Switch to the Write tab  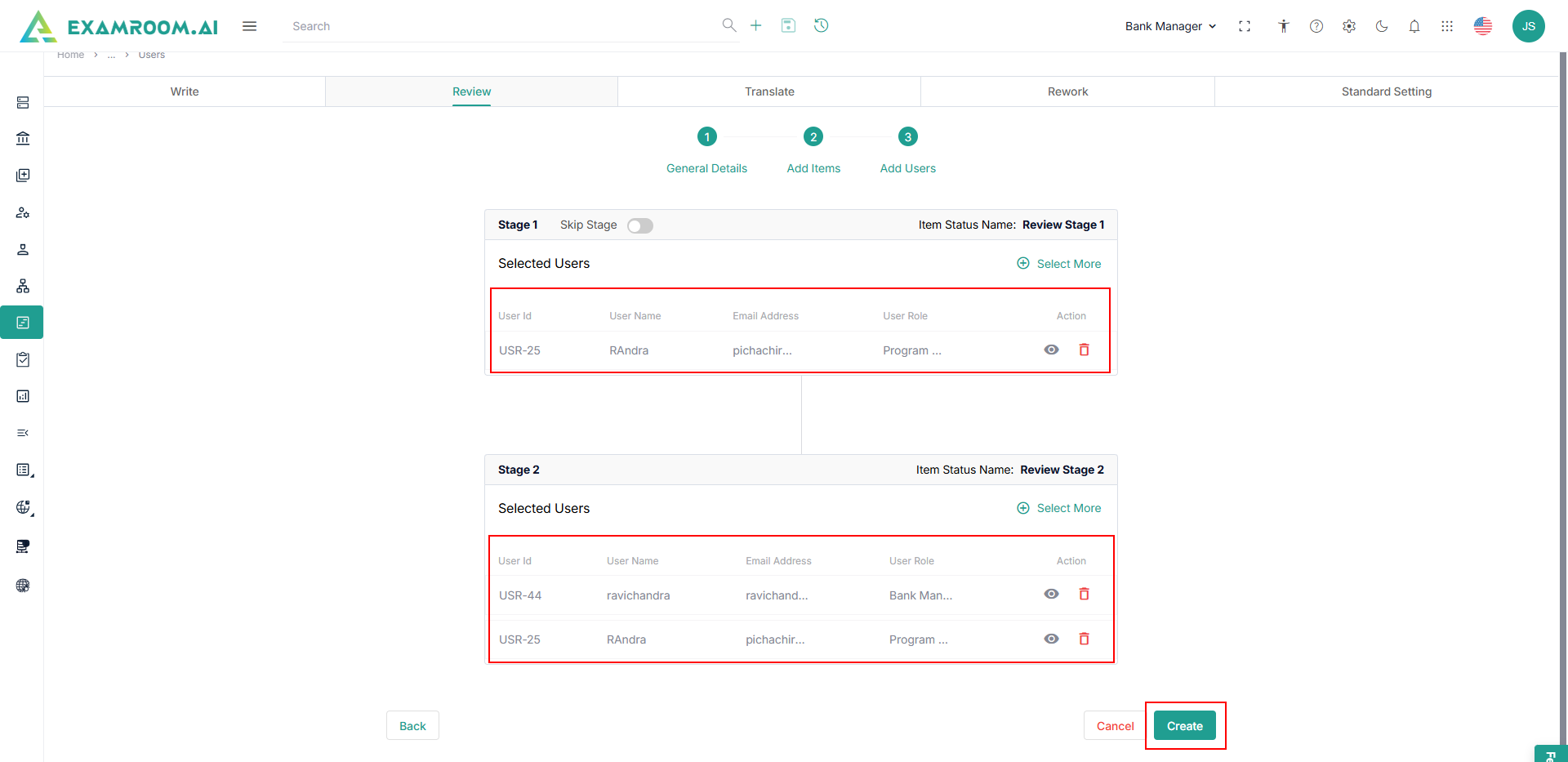click(185, 91)
